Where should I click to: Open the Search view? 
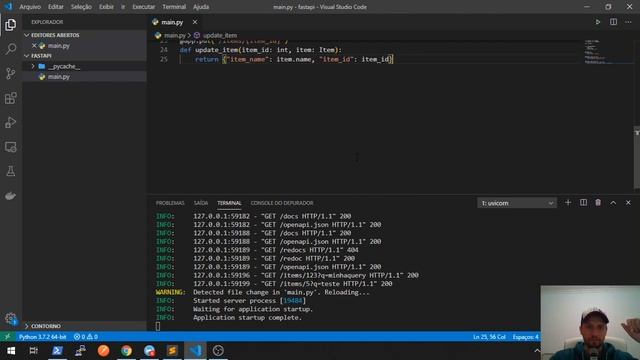point(11,49)
